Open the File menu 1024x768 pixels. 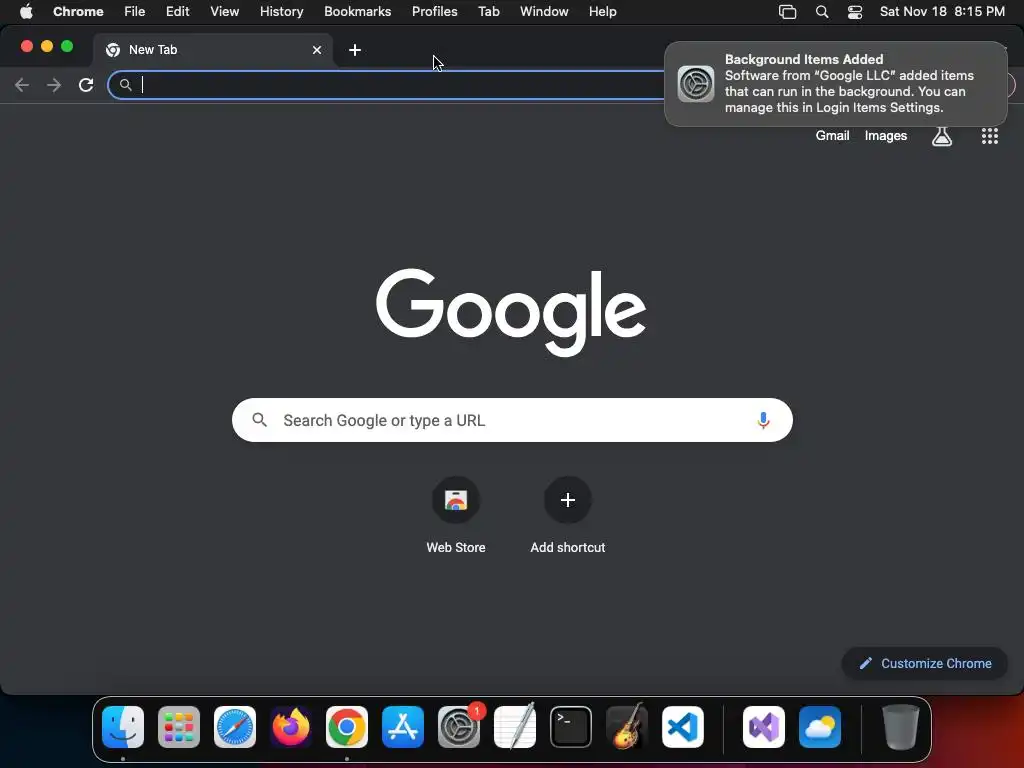point(135,11)
